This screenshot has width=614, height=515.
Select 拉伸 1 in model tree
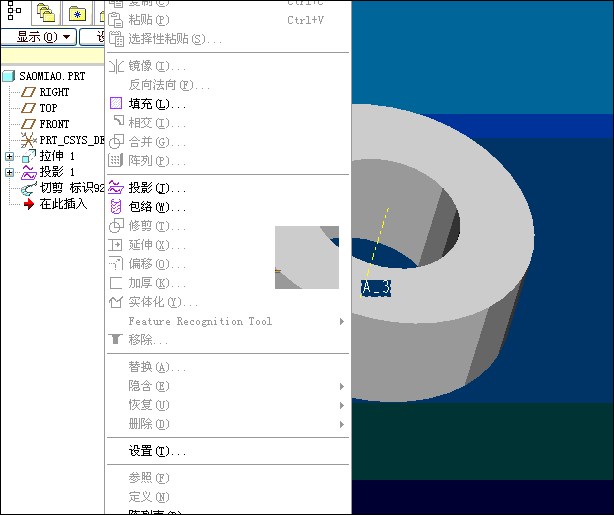pos(57,156)
